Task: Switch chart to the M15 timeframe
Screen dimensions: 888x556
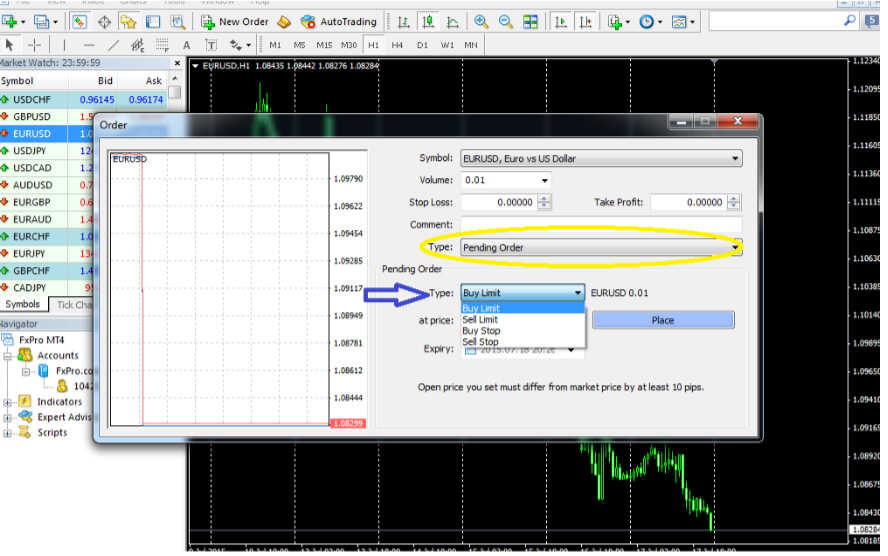Action: [x=324, y=45]
